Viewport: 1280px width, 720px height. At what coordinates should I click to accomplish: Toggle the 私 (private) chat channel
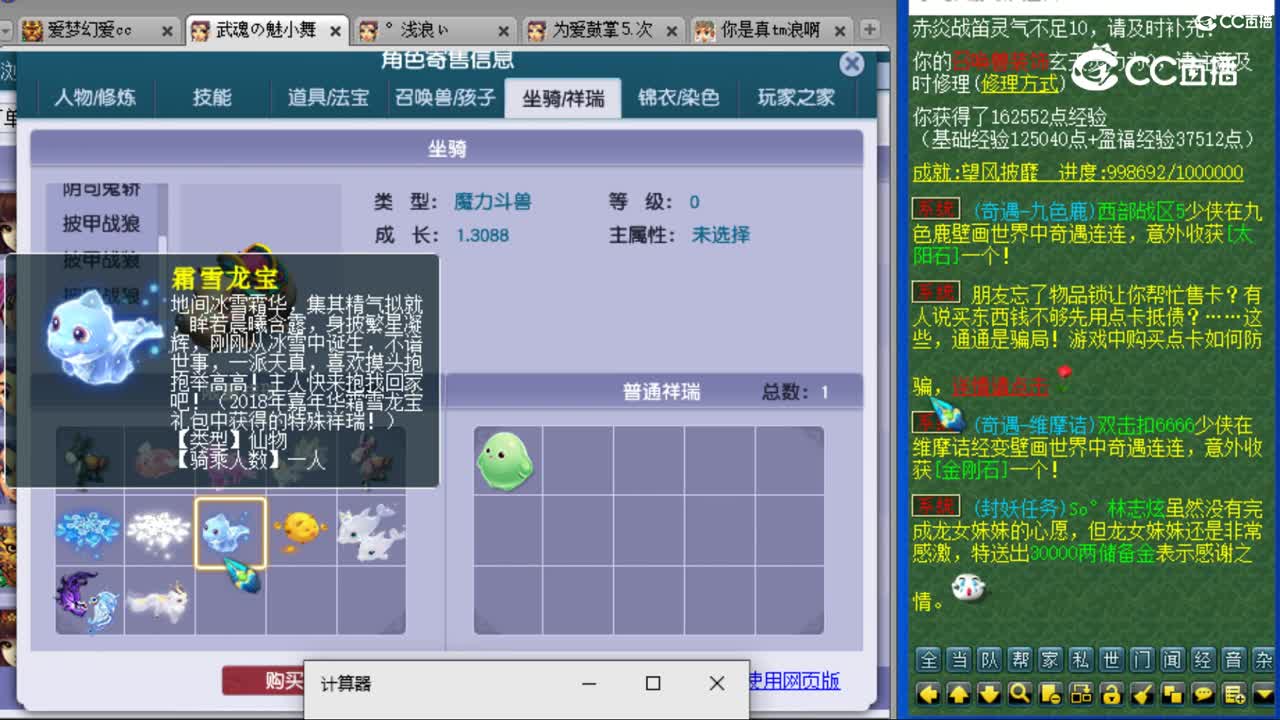click(1081, 659)
